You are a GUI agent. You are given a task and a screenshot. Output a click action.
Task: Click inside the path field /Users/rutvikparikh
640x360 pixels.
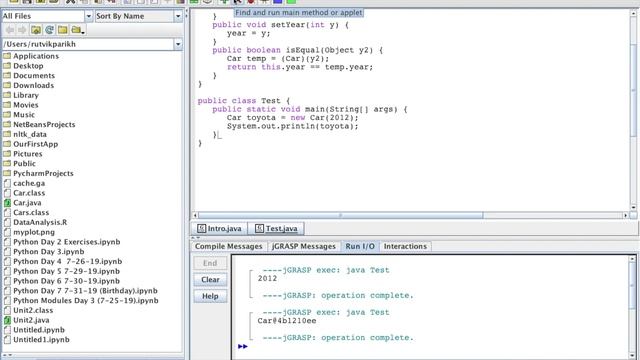[87, 44]
